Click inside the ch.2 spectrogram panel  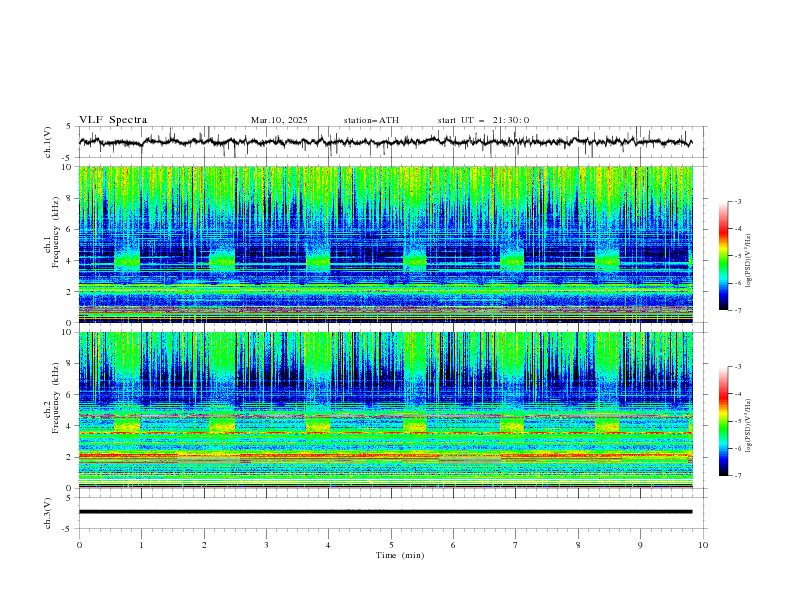386,410
